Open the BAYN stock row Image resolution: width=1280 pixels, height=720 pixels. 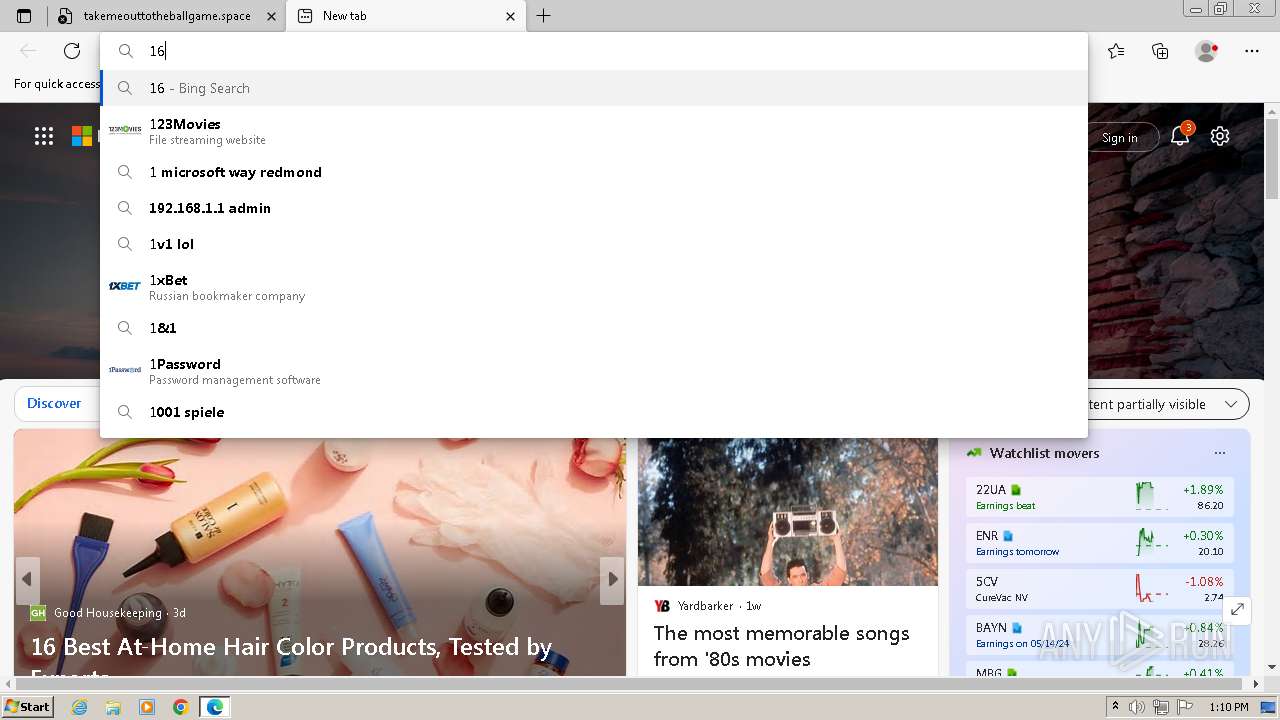coord(1100,635)
